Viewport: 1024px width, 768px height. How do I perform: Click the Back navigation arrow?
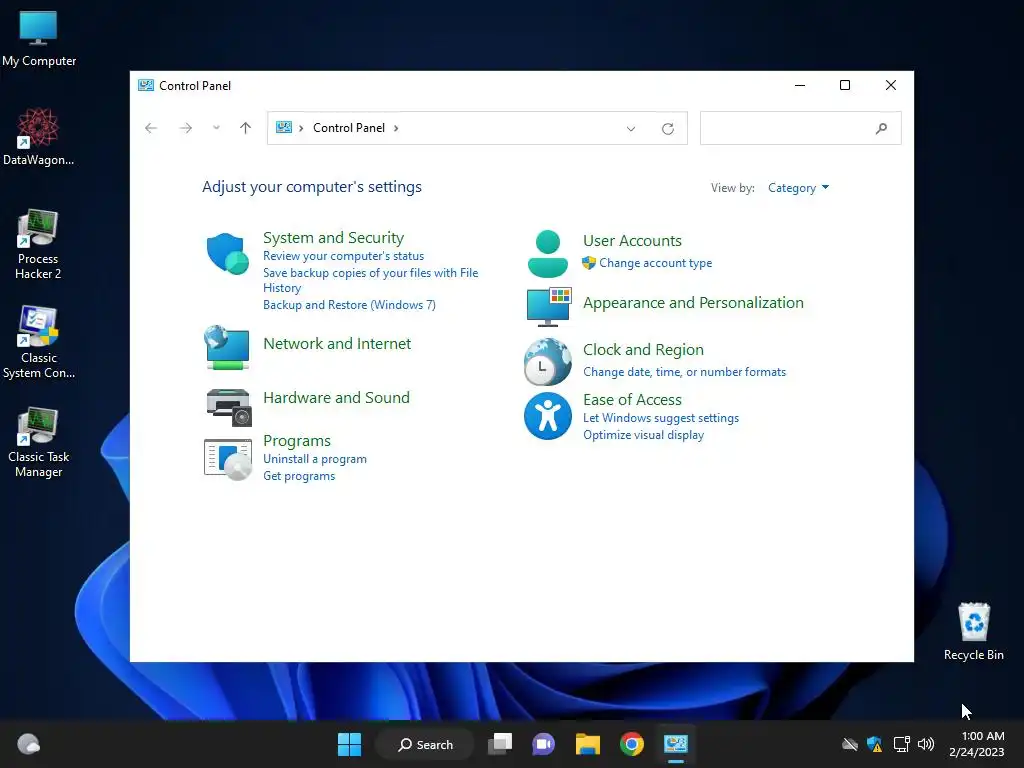(151, 128)
